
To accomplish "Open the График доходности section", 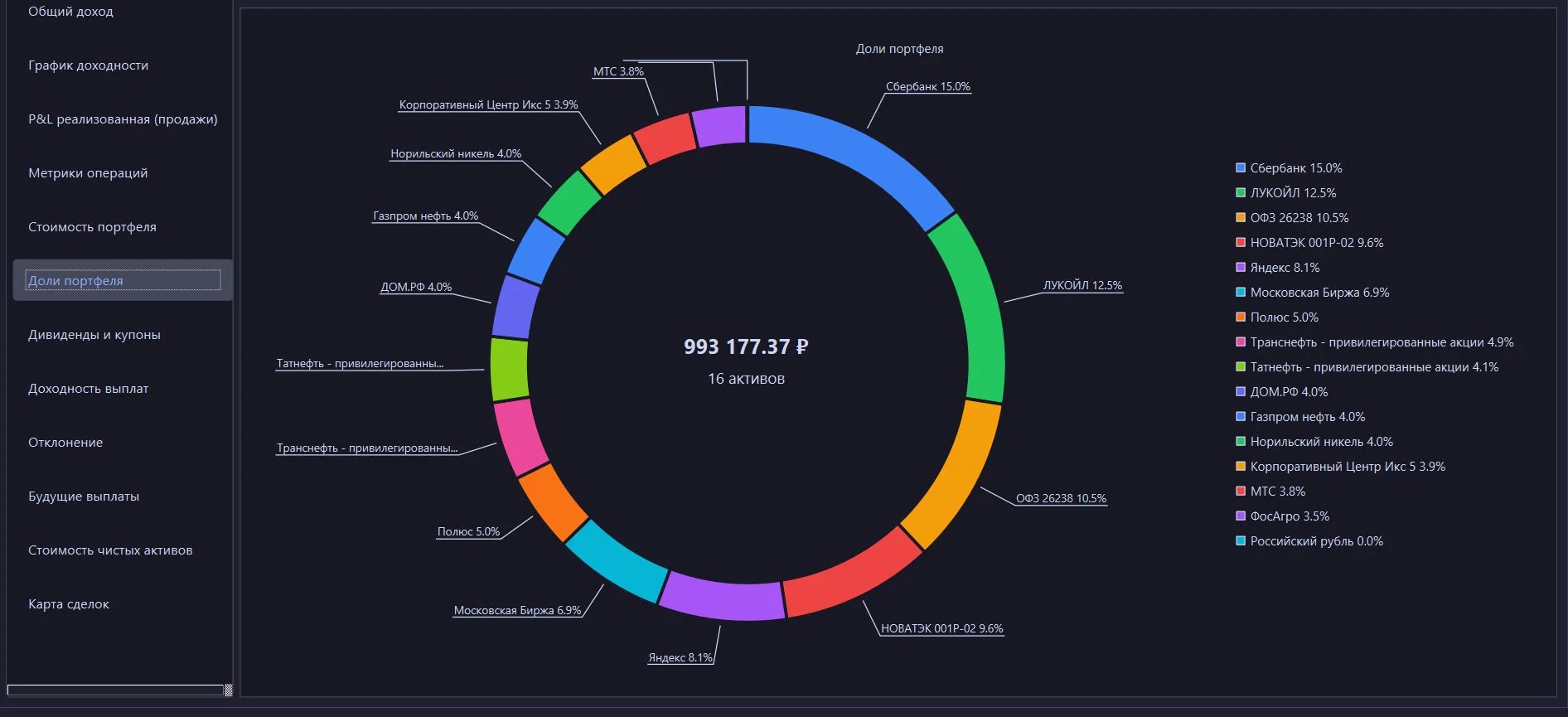I will [88, 65].
